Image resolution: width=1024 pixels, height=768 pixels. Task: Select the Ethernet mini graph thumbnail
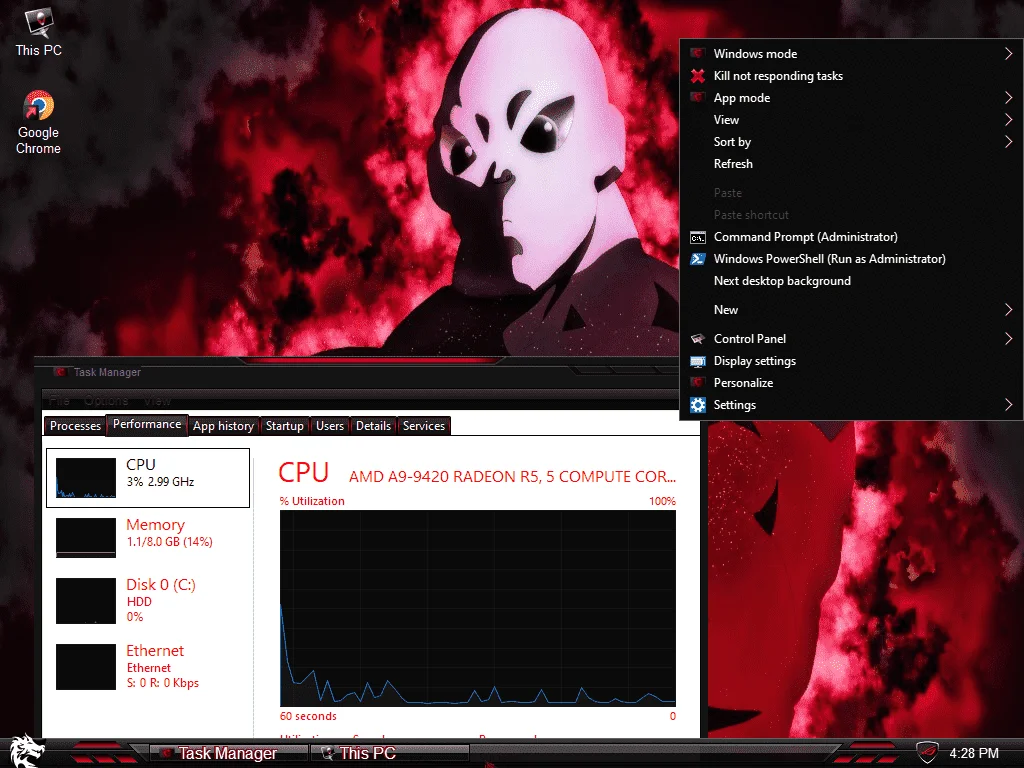(x=86, y=667)
